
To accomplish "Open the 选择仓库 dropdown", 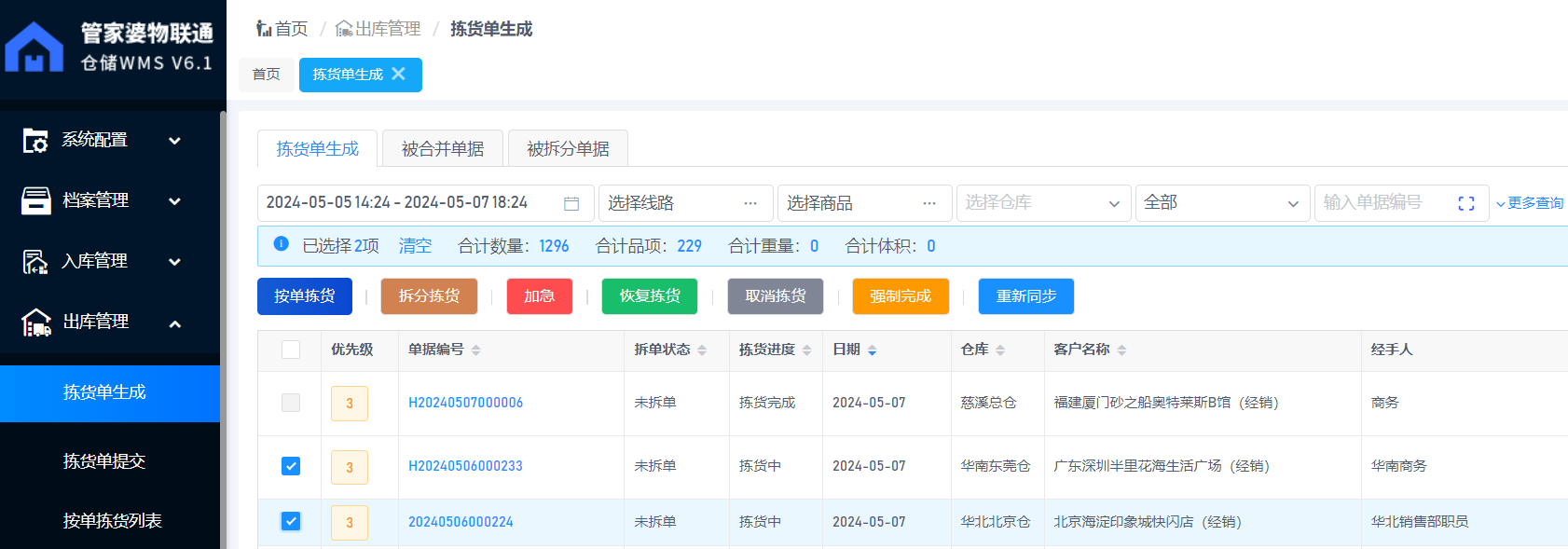I will pyautogui.click(x=1042, y=203).
